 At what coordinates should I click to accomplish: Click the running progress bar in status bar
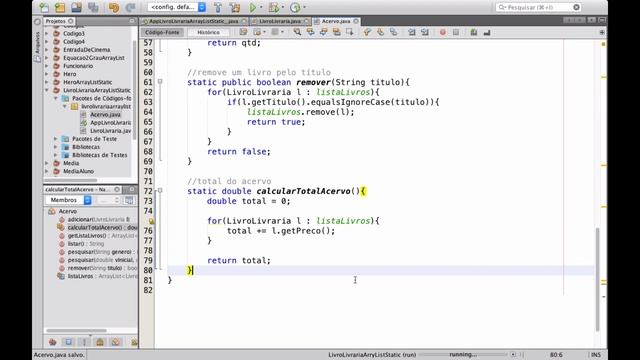click(x=463, y=355)
